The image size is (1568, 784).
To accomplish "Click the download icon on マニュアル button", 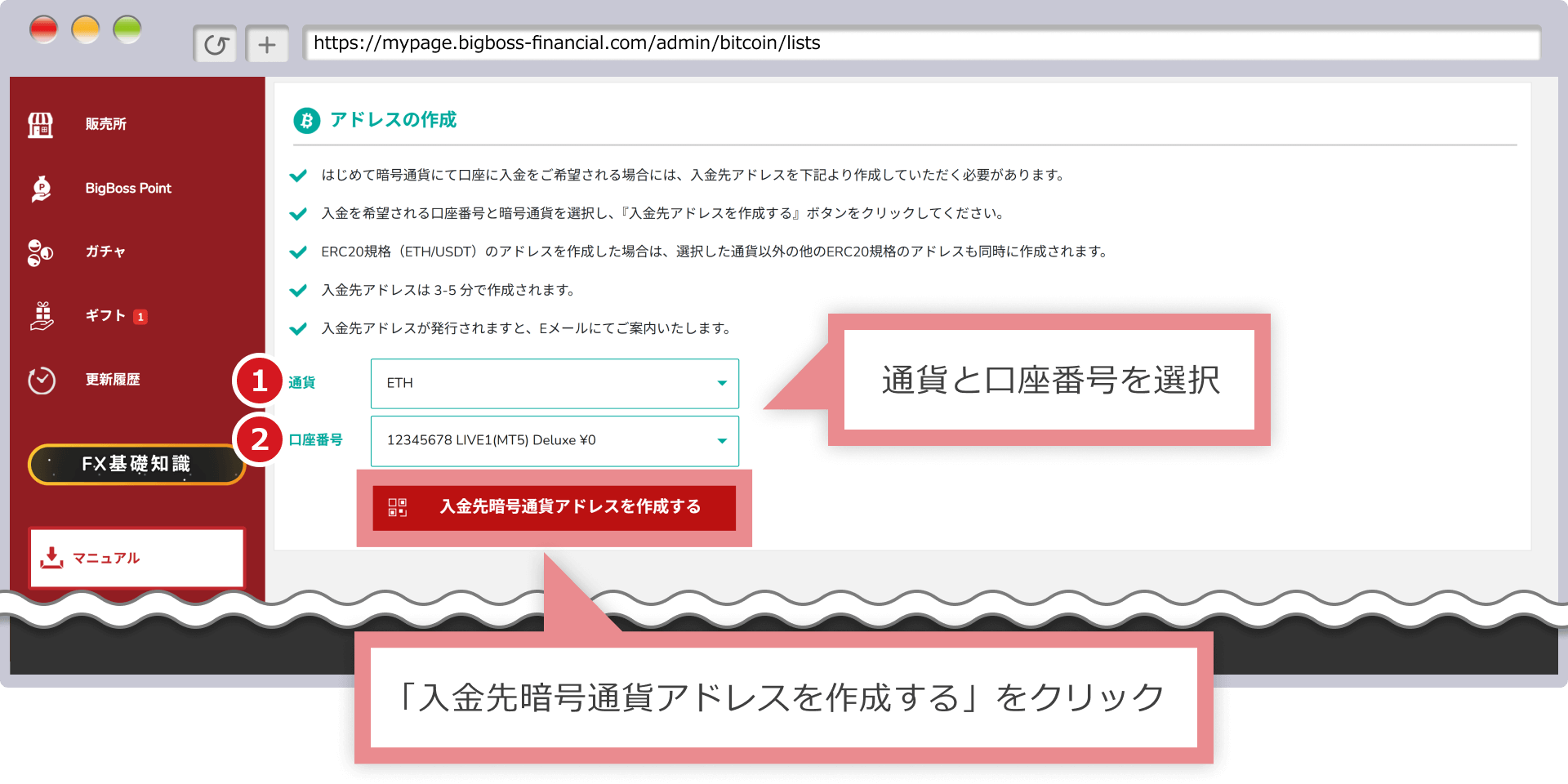I will tap(51, 558).
